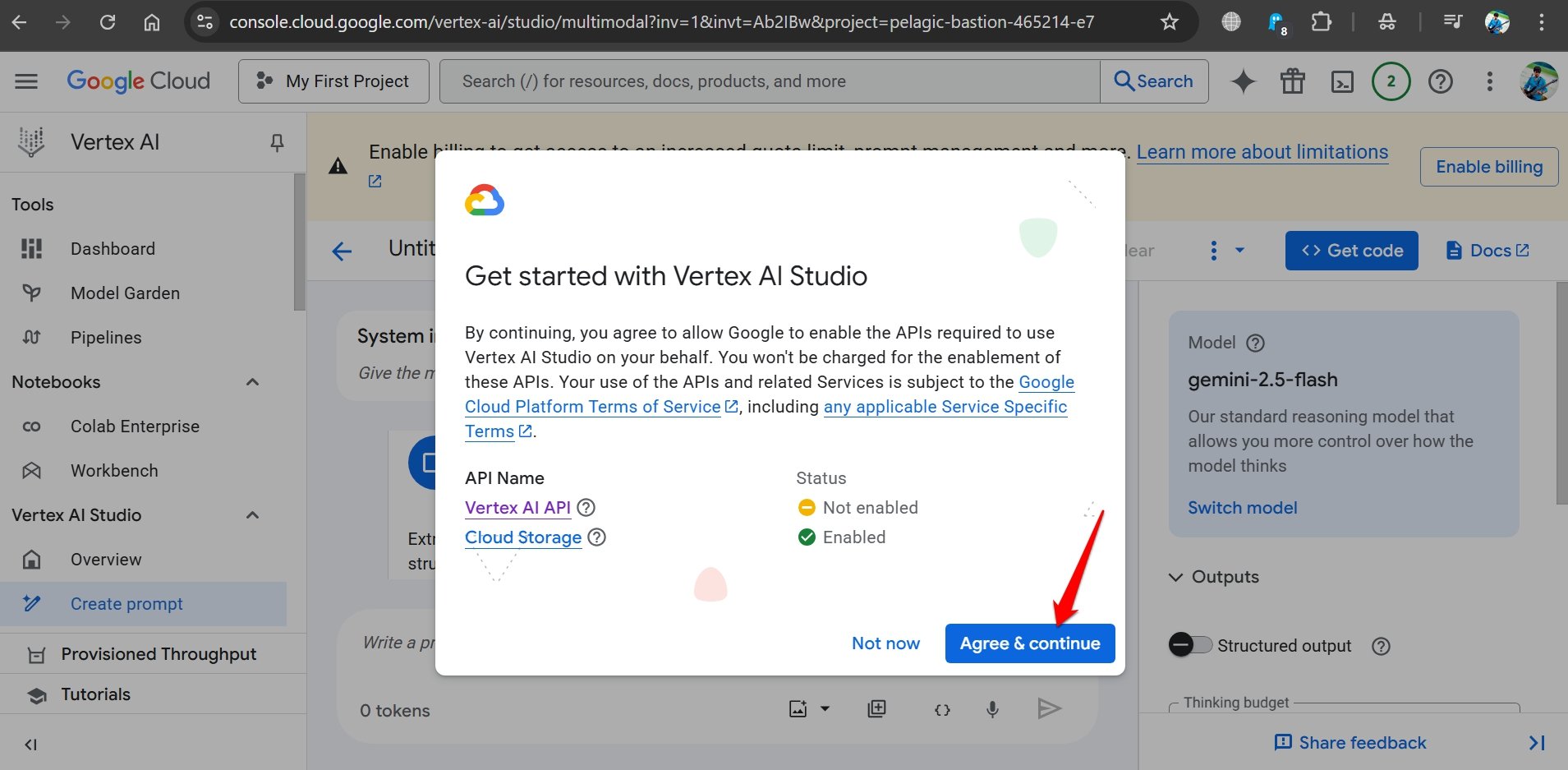Open the help question mark icon
This screenshot has width=1568, height=770.
click(x=1441, y=81)
